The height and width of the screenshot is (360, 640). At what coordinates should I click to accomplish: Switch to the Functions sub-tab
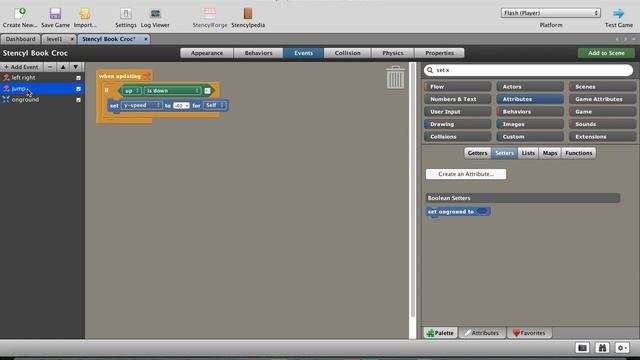tap(578, 153)
